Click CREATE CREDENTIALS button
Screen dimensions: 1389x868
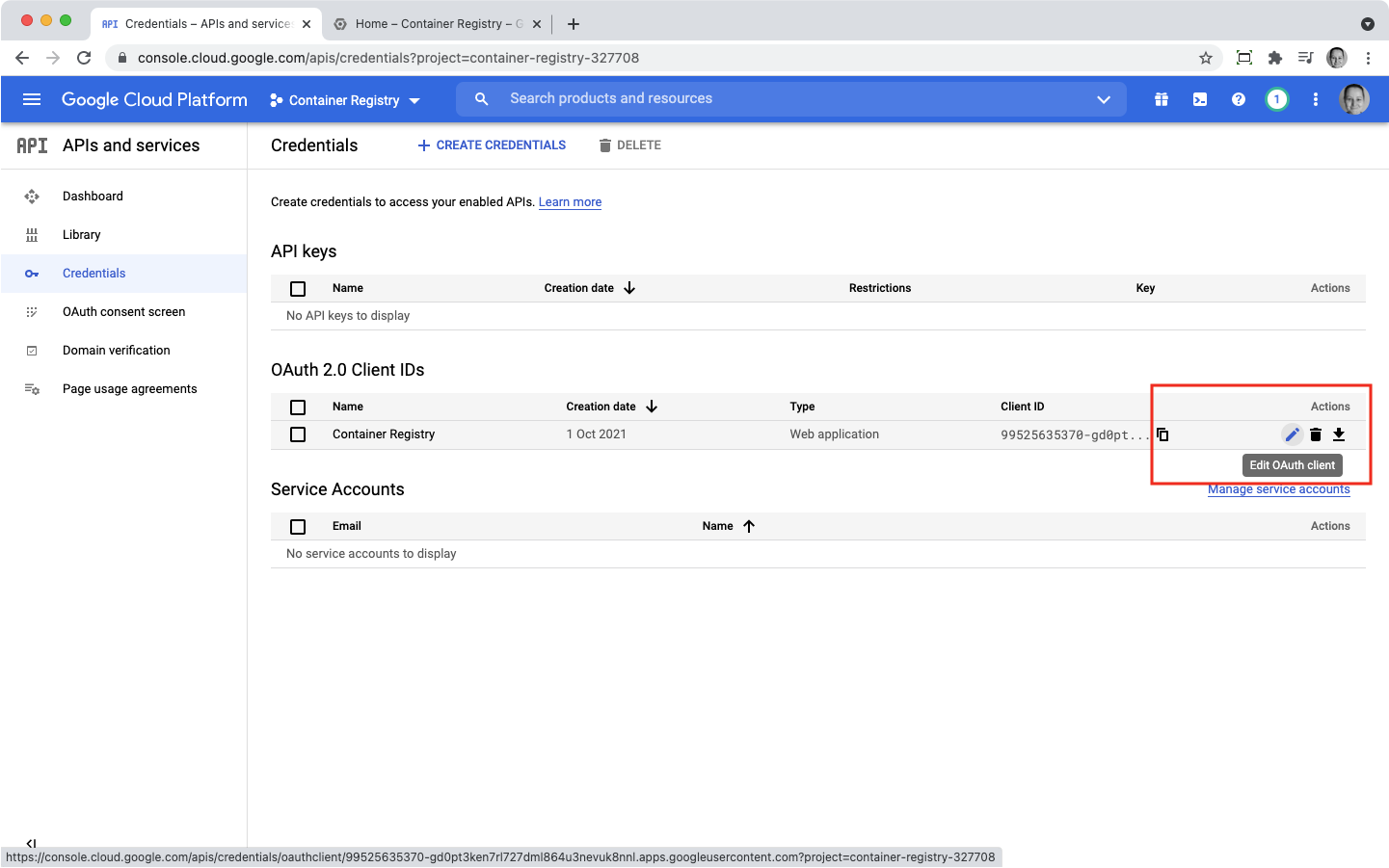coord(492,145)
